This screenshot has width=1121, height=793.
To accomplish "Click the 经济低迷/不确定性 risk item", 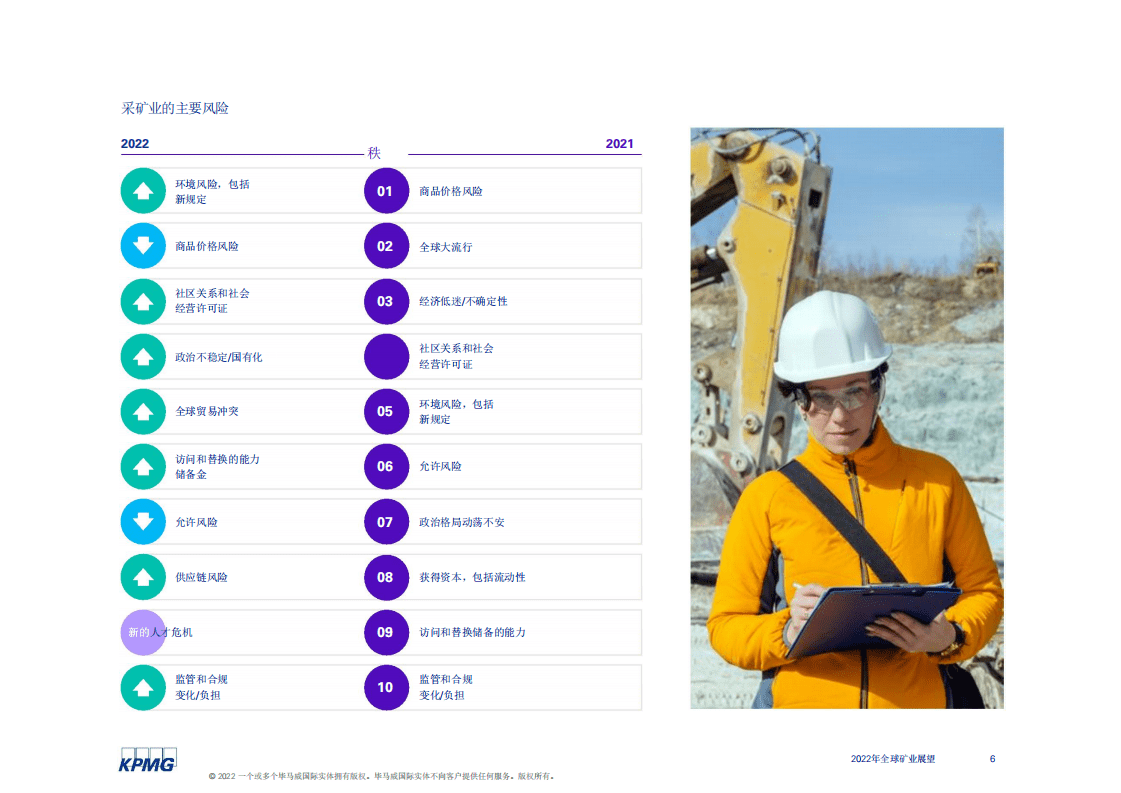I will (463, 301).
